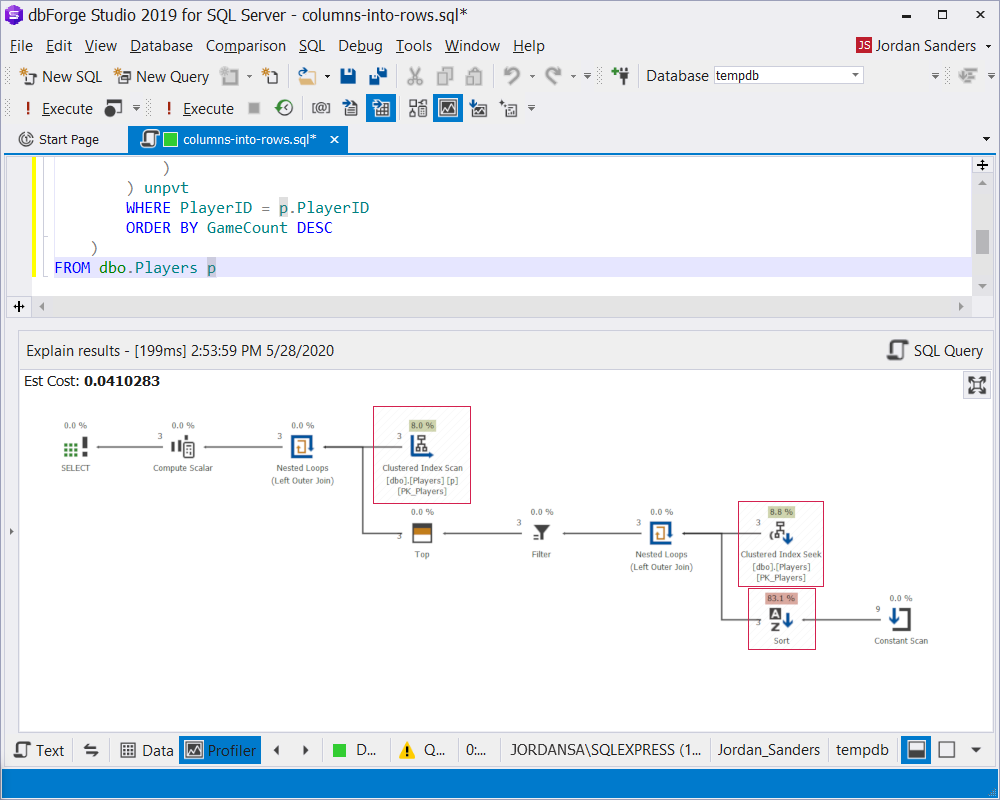Click the Top operator node
This screenshot has height=800, width=1000.
[422, 535]
